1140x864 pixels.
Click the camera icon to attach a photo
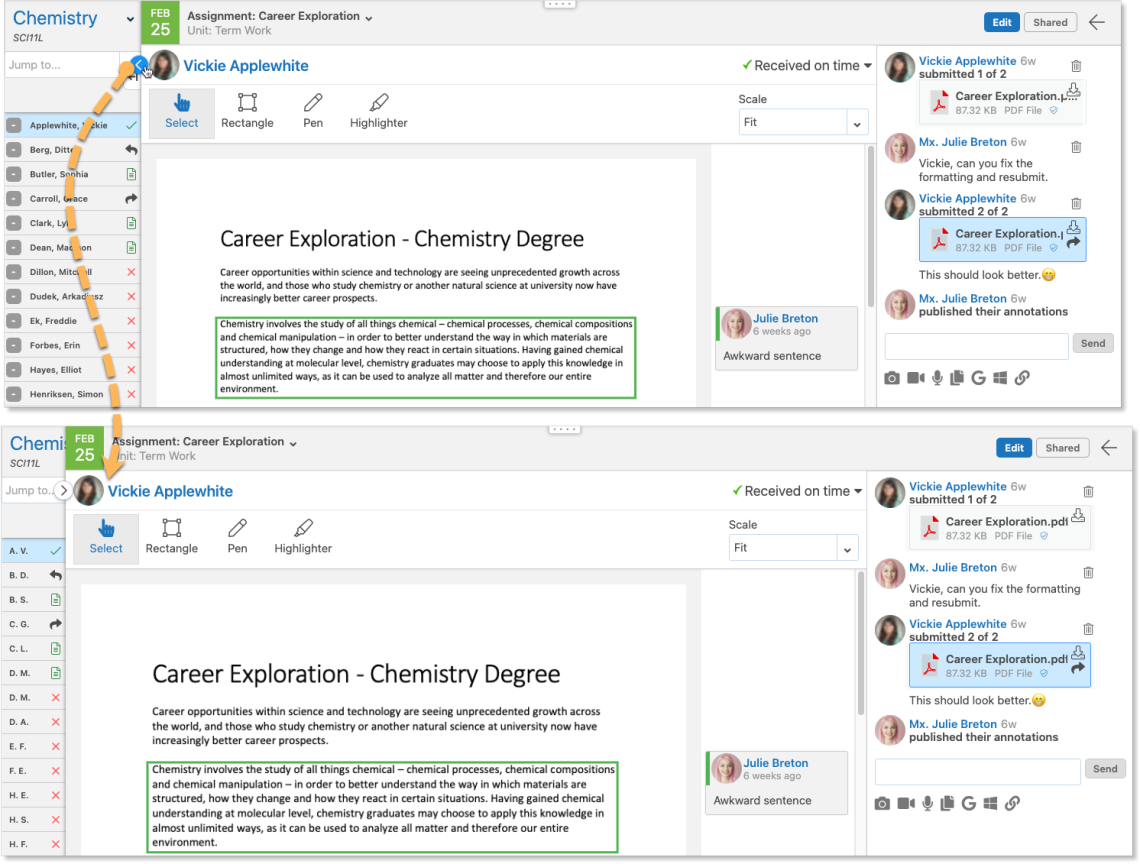892,378
